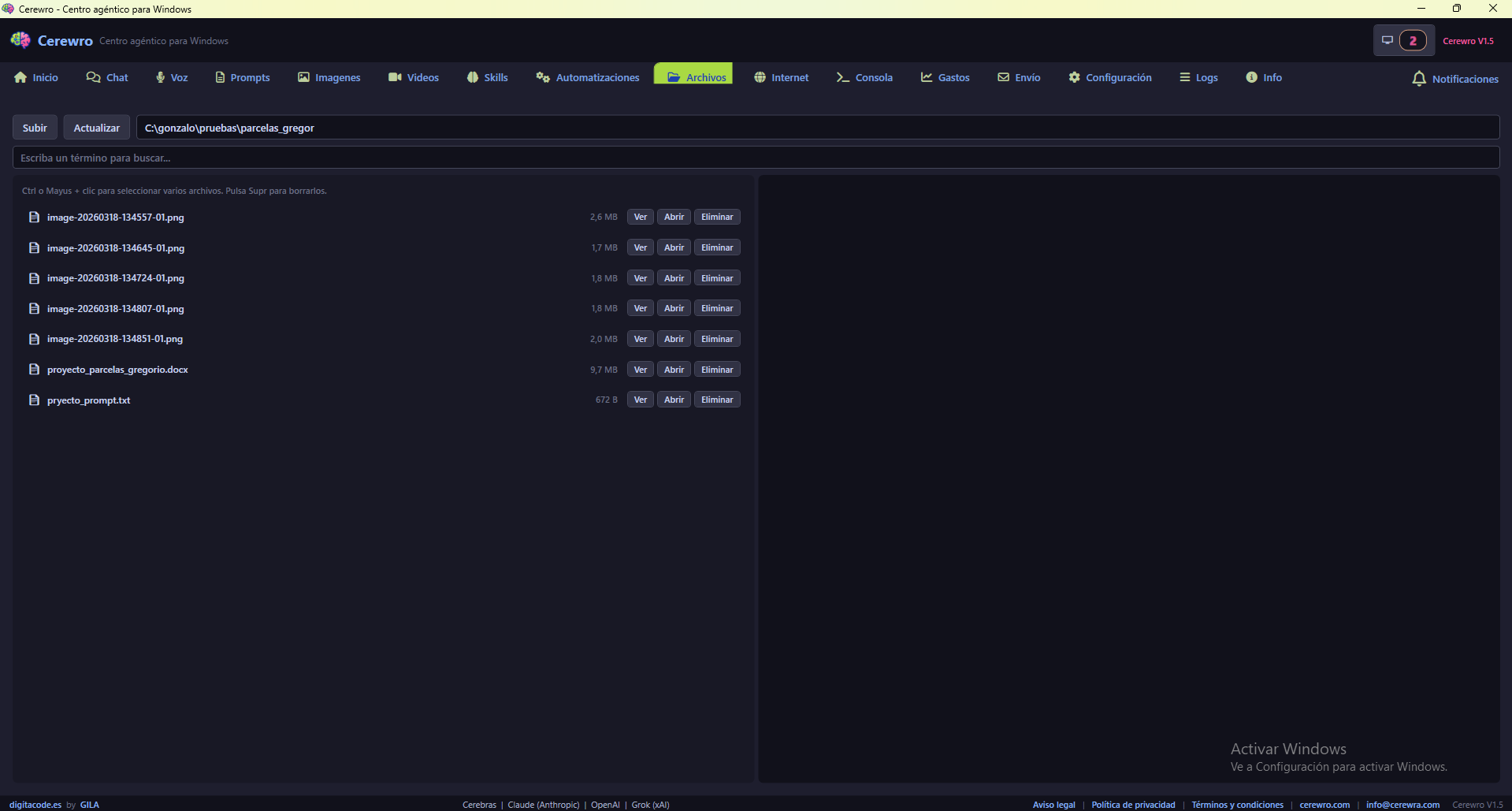View pryecto_prompt.txt with the Ver button
Image resolution: width=1512 pixels, height=811 pixels.
click(x=640, y=400)
